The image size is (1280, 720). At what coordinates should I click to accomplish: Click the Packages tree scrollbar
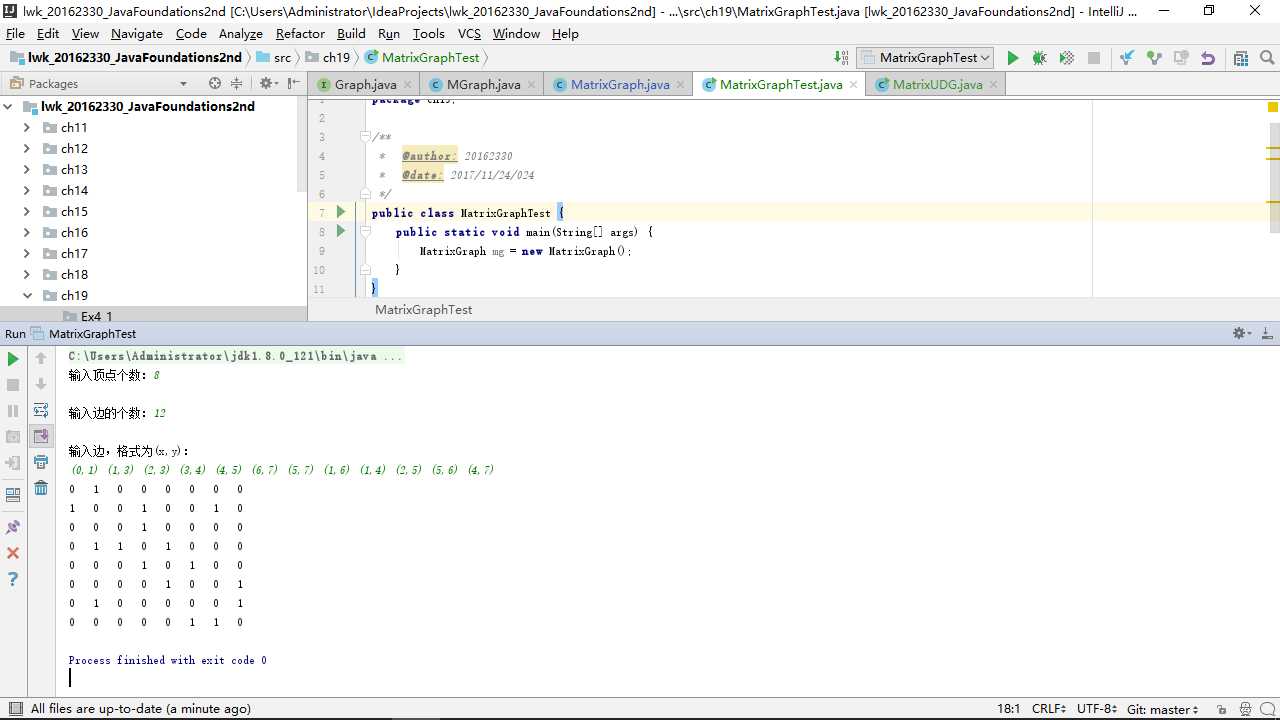coord(302,145)
